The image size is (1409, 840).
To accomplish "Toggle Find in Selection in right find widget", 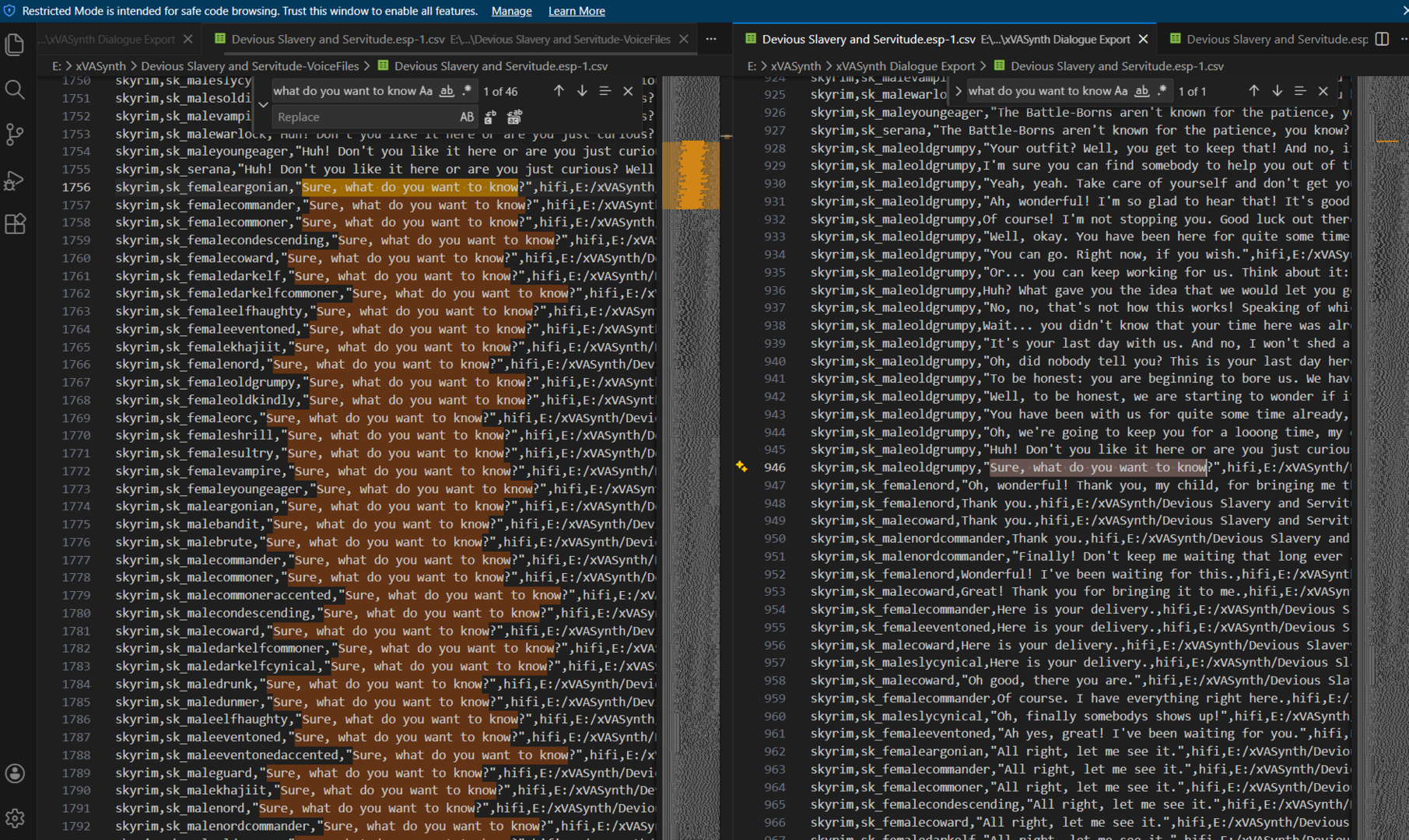I will point(1299,91).
